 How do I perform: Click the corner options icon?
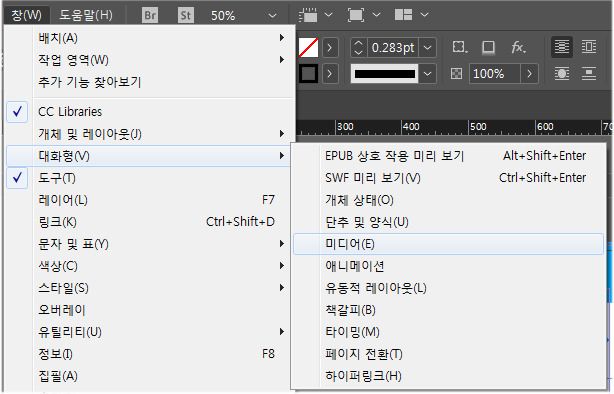coord(460,47)
